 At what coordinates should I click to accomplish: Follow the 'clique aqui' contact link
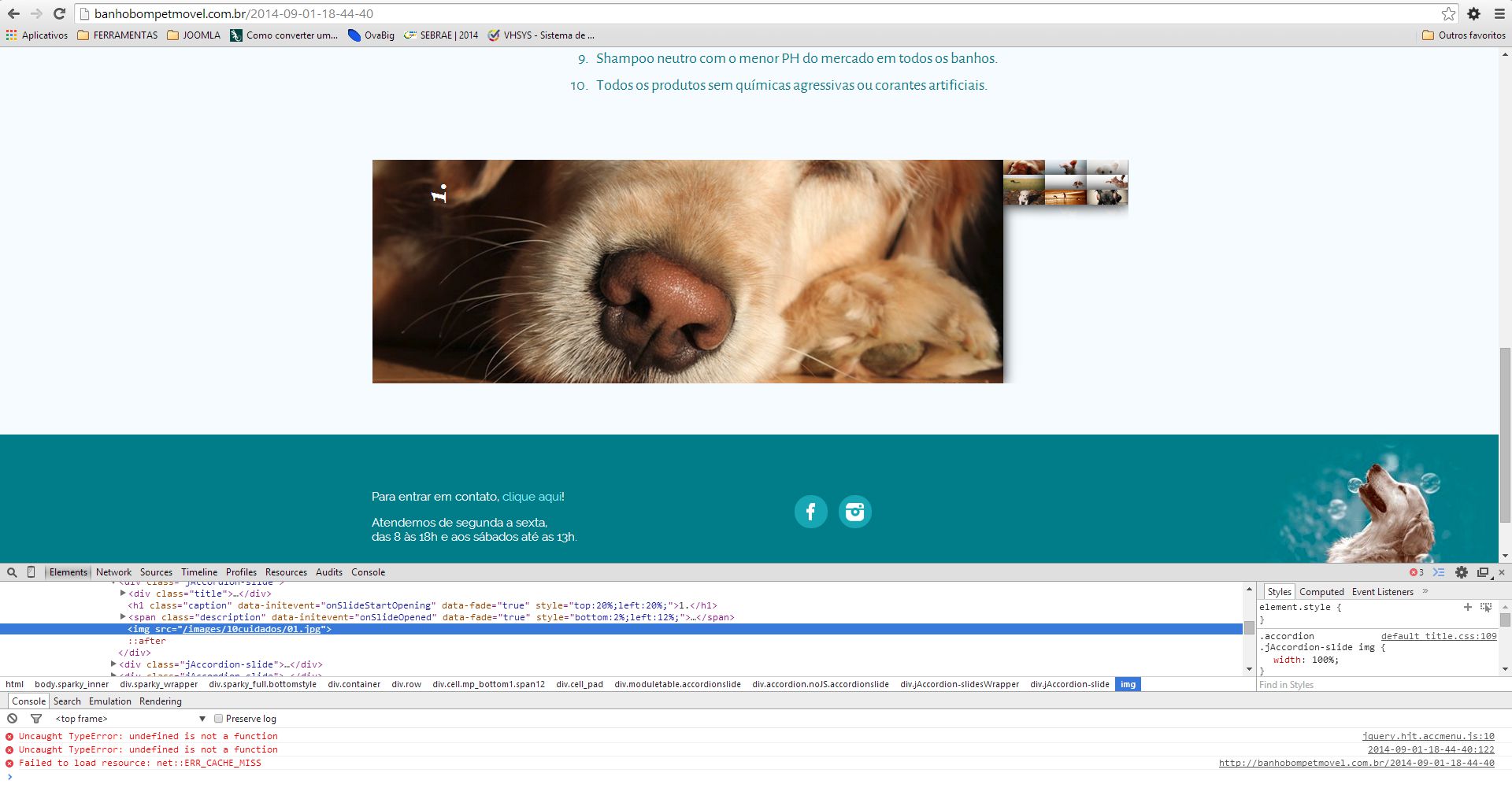point(532,497)
